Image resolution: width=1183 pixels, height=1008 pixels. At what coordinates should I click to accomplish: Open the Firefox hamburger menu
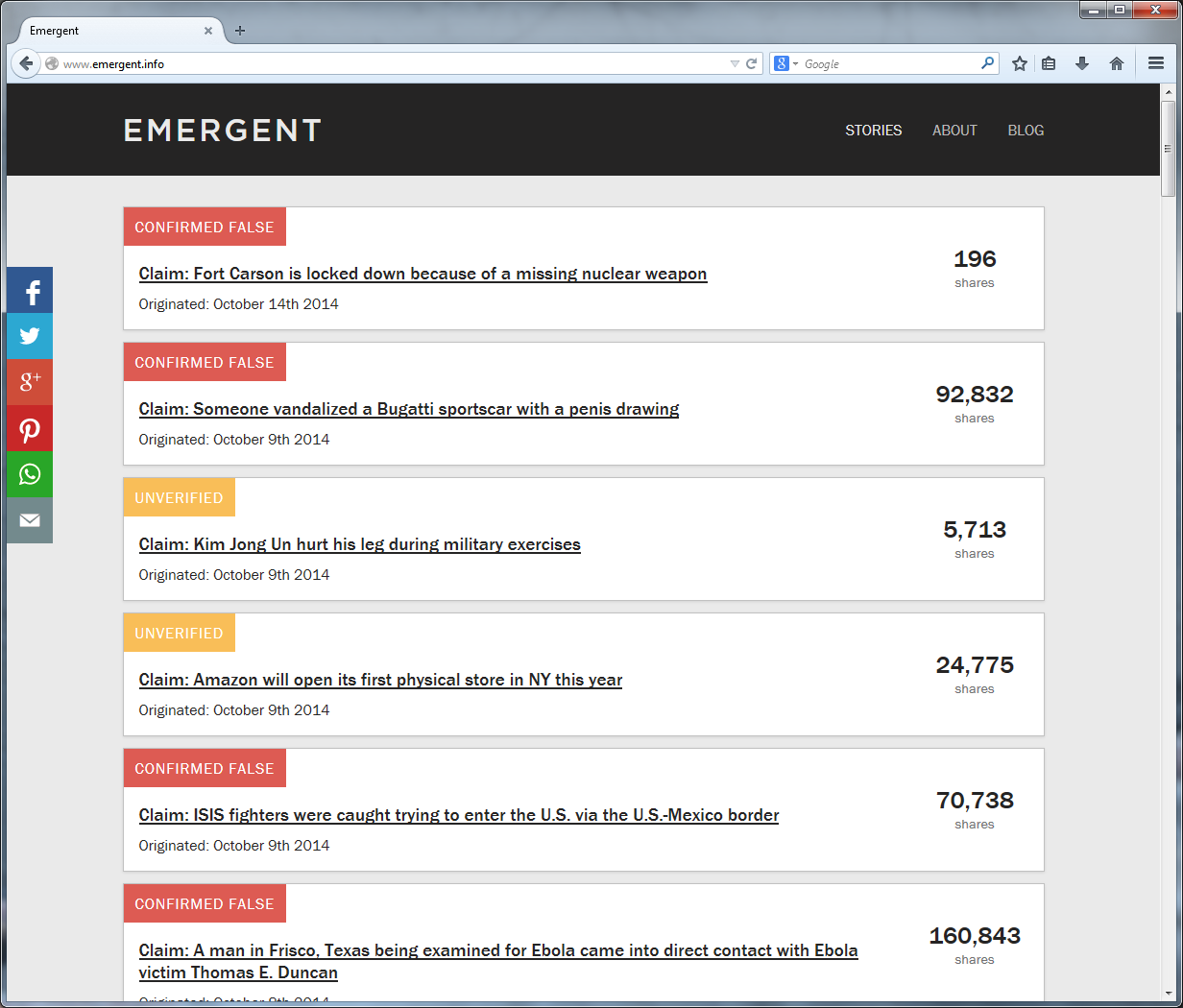1156,63
